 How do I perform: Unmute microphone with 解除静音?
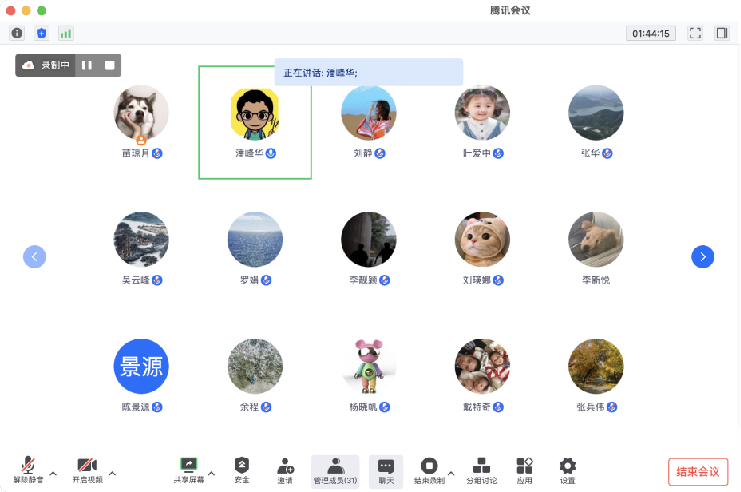point(29,469)
